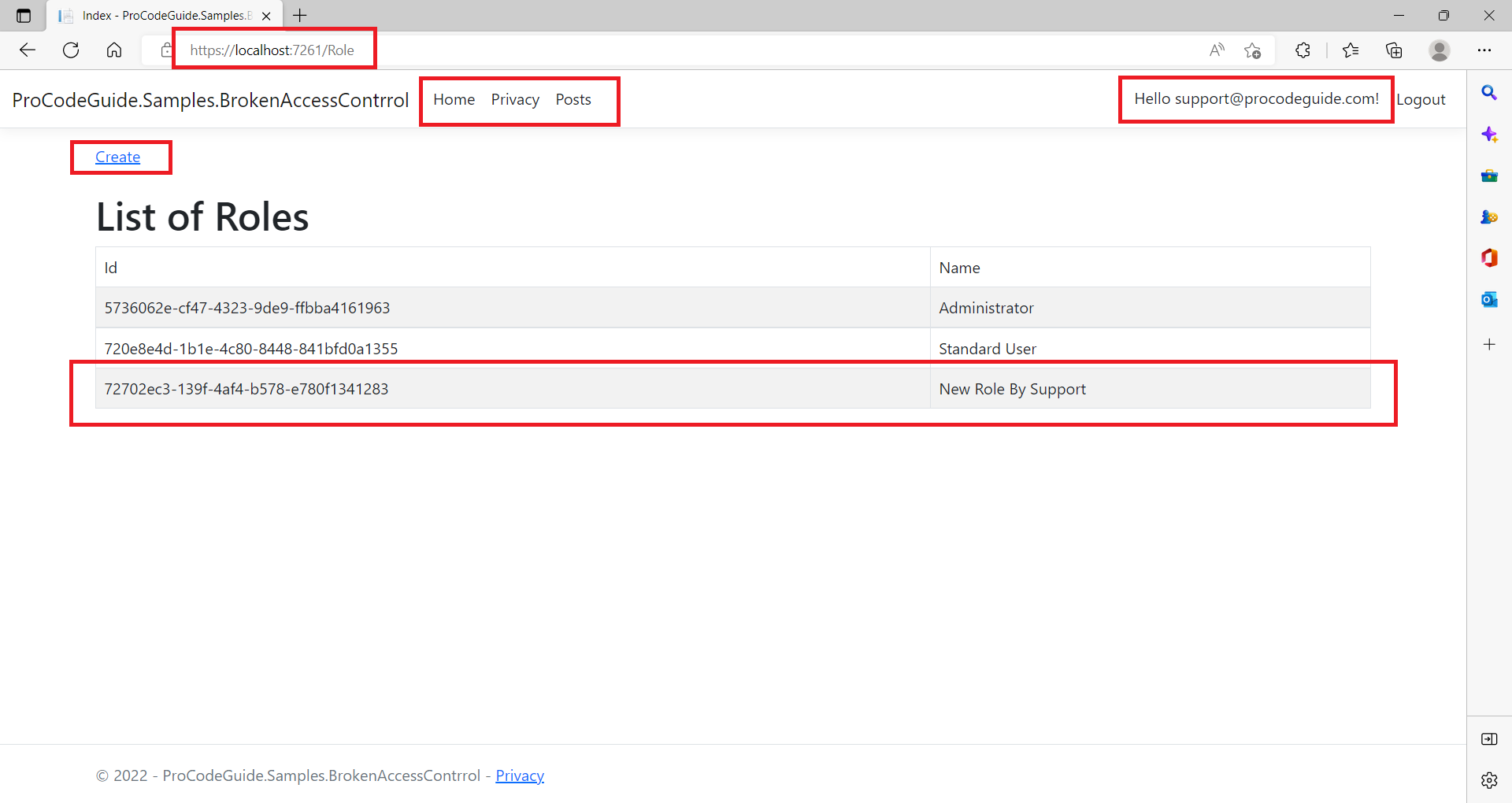
Task: Open the Settings and more menu
Action: [1486, 50]
